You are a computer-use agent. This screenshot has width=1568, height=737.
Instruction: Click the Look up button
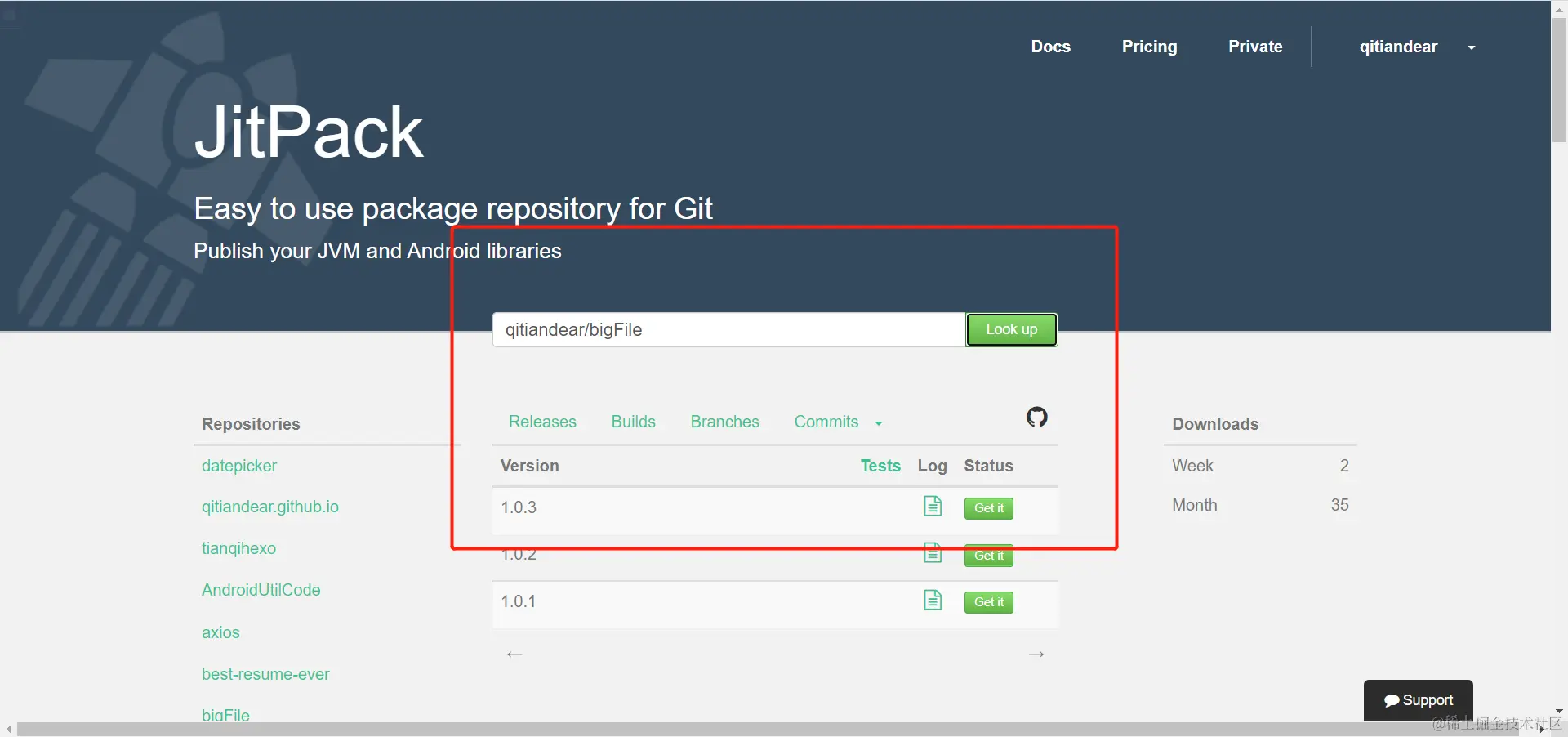coord(1012,329)
